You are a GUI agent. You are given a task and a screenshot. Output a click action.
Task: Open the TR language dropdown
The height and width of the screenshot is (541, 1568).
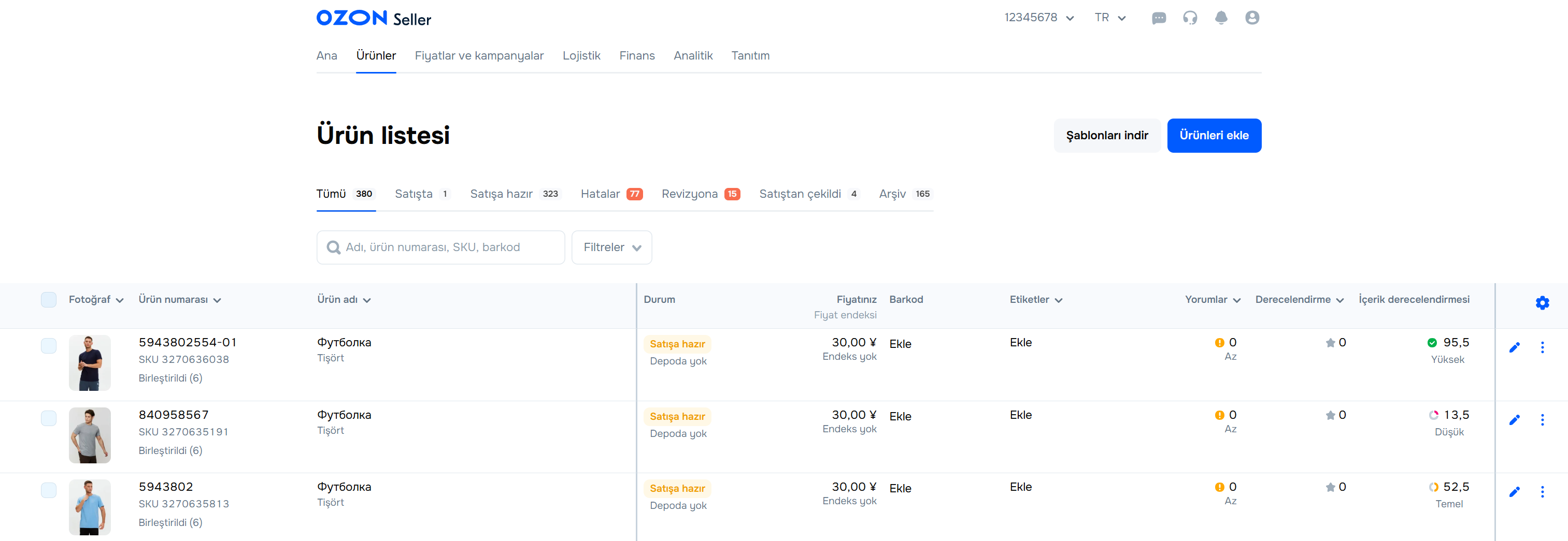1109,18
